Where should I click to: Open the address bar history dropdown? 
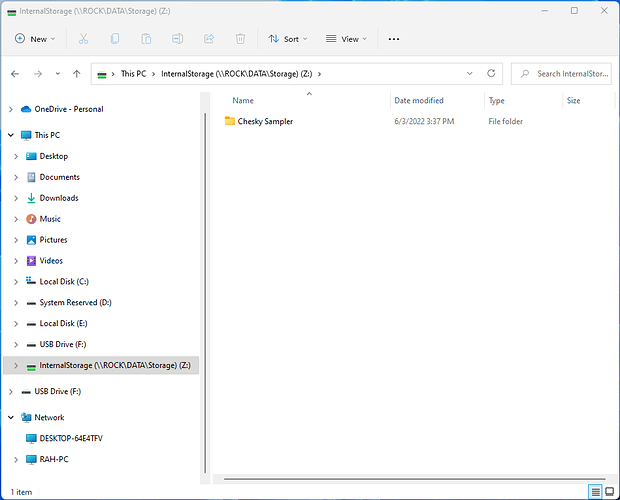pyautogui.click(x=470, y=74)
